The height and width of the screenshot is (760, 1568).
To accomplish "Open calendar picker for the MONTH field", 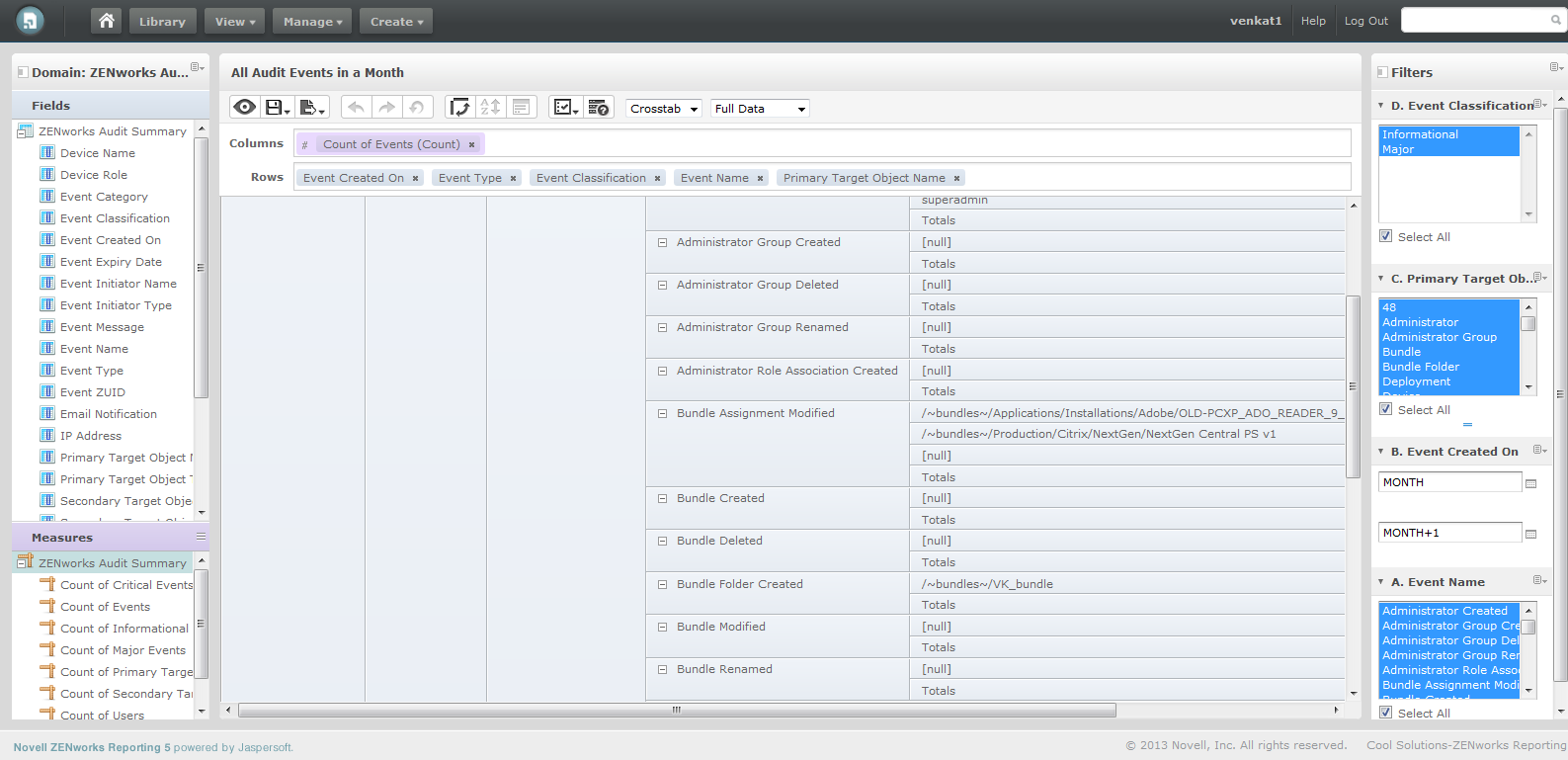I will 1530,483.
